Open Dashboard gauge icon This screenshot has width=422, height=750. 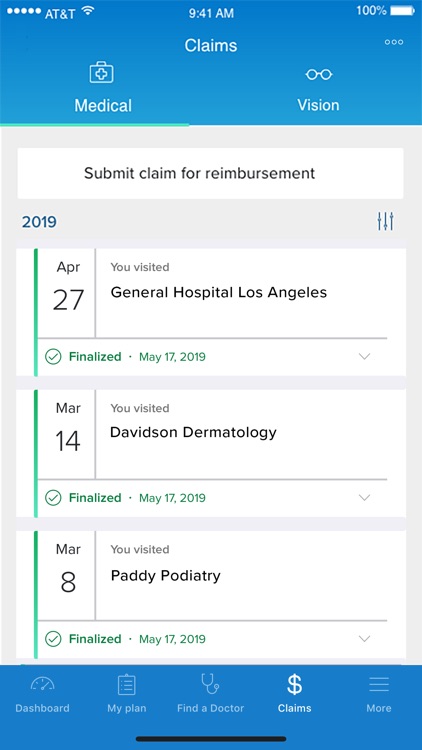[43, 684]
